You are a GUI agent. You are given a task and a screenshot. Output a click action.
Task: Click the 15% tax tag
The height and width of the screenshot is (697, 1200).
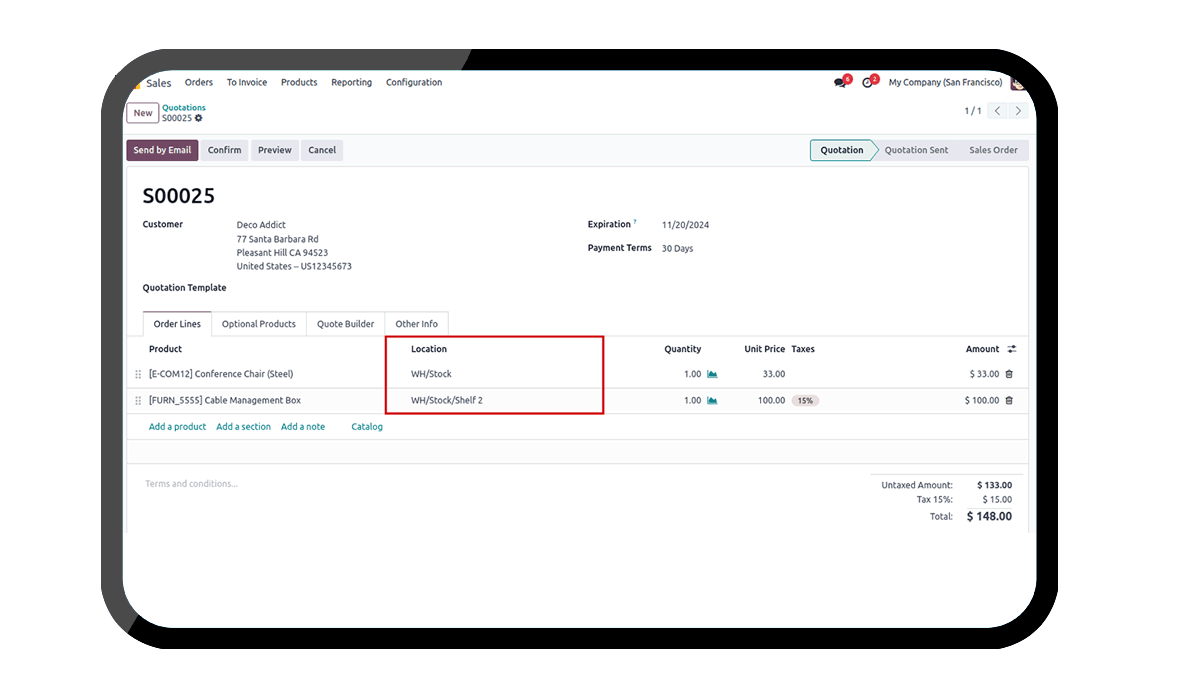click(805, 400)
